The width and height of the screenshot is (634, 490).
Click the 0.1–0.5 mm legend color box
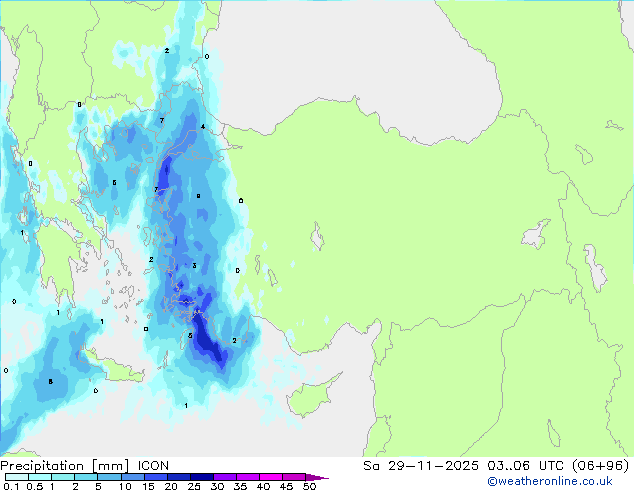point(17,477)
